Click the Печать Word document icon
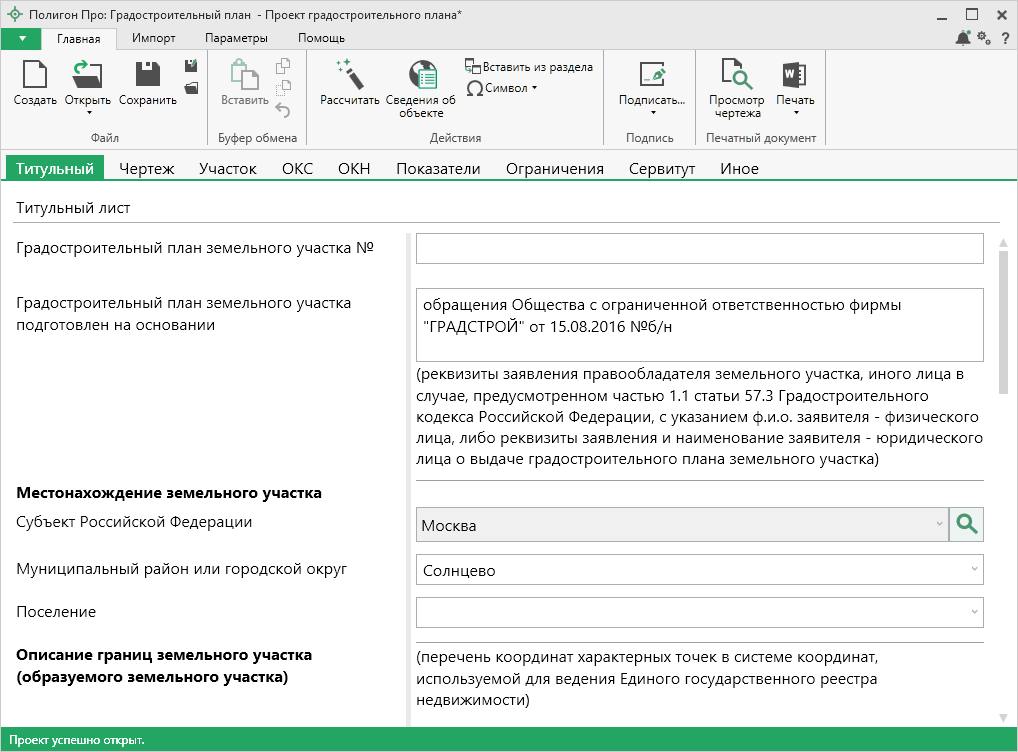Image resolution: width=1018 pixels, height=752 pixels. [795, 76]
